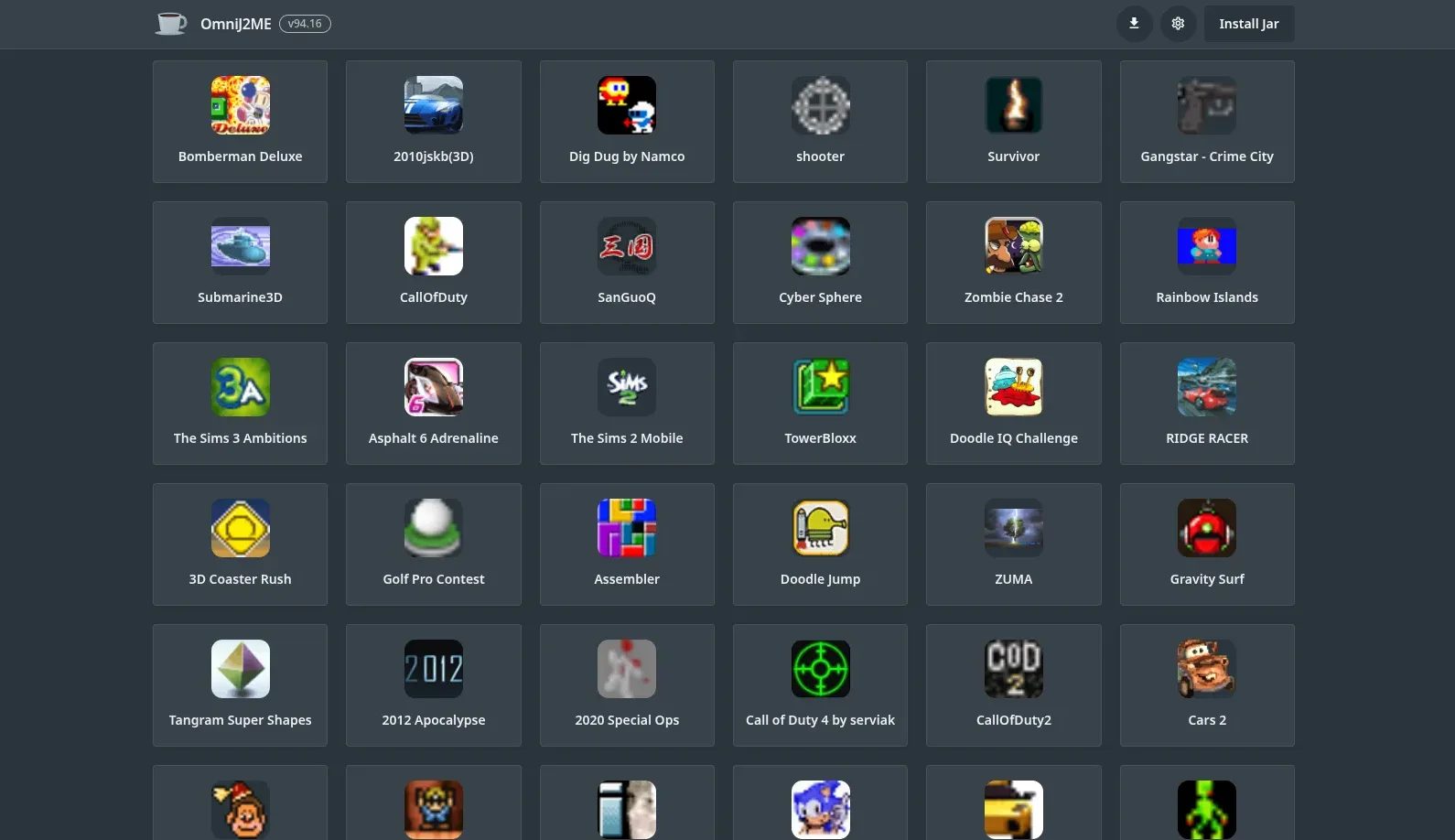Open Asphalt 6 Adrenaline icon
The width and height of the screenshot is (1455, 840).
[434, 387]
